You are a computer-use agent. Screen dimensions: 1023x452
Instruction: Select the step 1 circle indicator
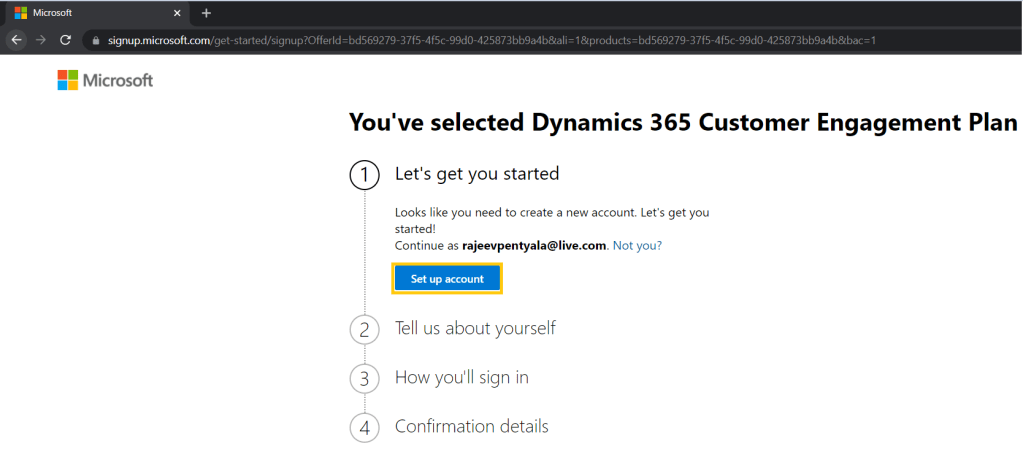[x=364, y=175]
